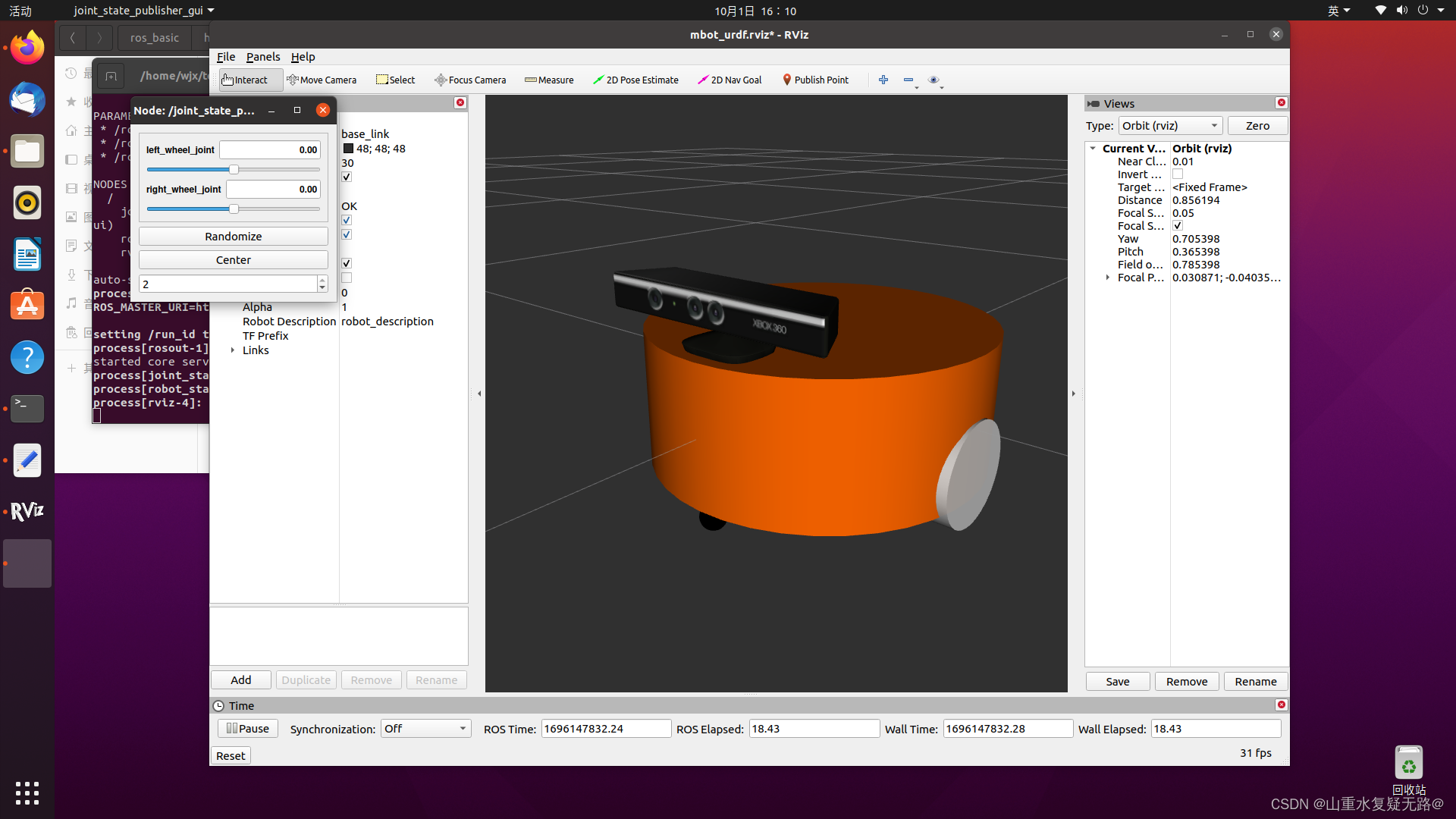
Task: Close the Time panel
Action: pyautogui.click(x=1282, y=704)
